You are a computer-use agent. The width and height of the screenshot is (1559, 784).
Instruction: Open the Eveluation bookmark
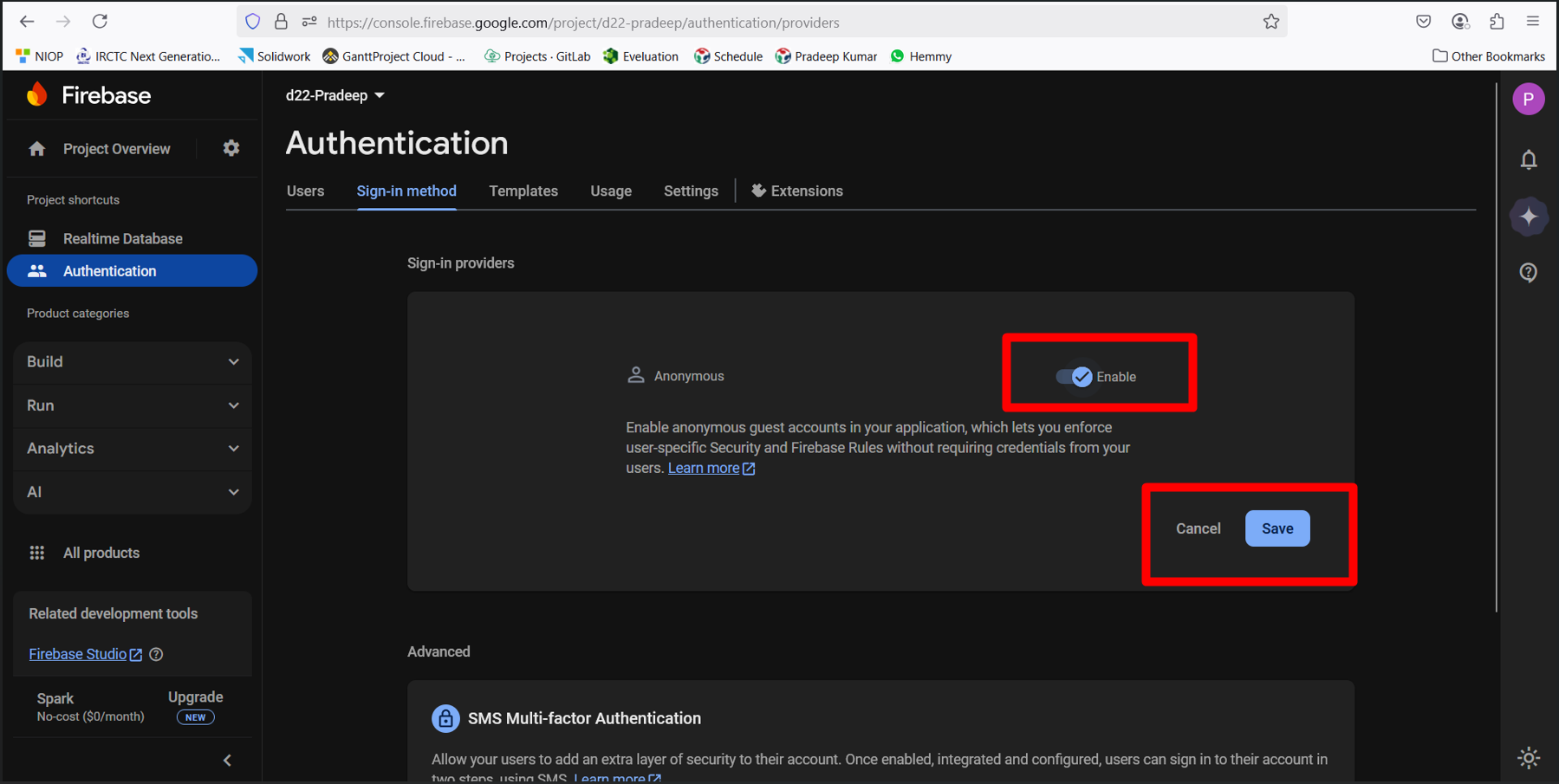click(x=641, y=56)
